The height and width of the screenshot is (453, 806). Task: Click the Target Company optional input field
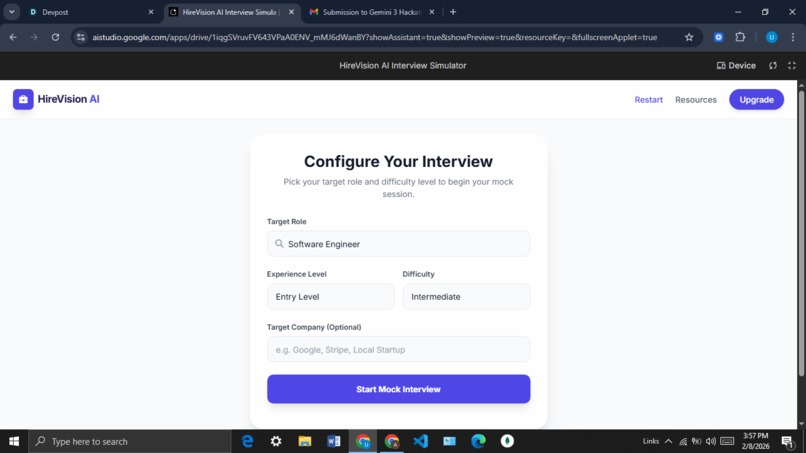point(398,350)
